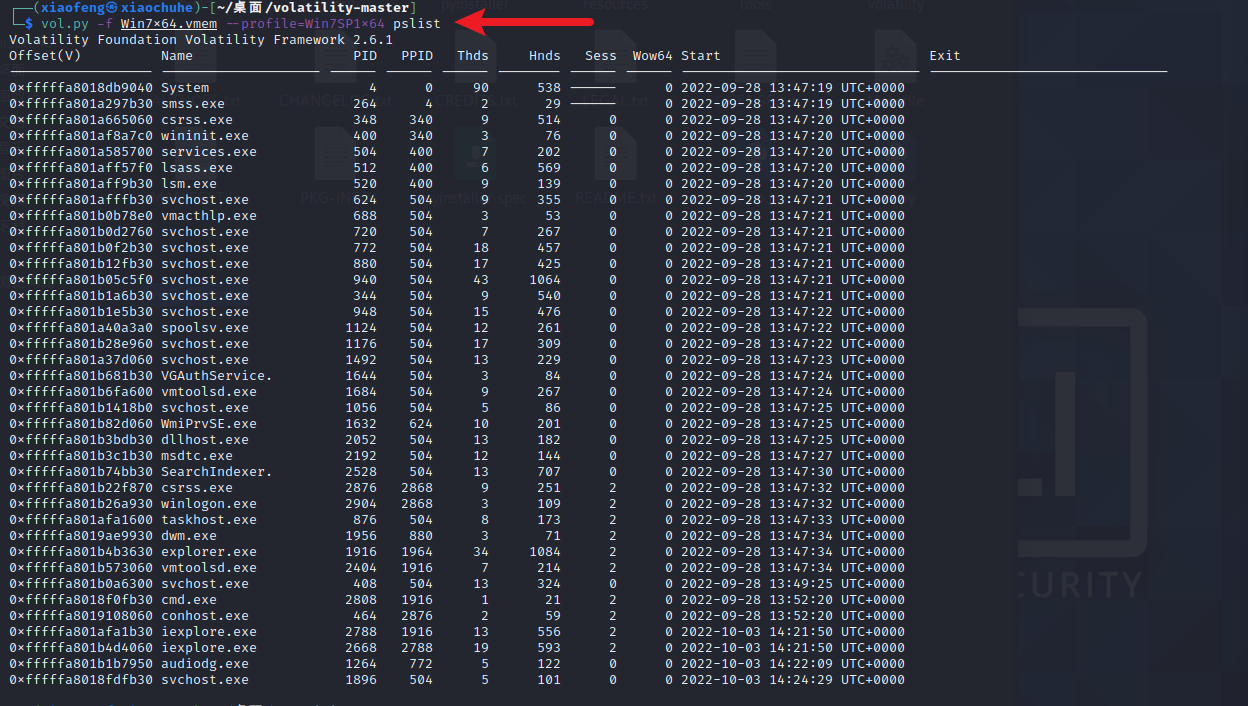Click the Sess column header
Screen dimensions: 1248x706
point(601,55)
